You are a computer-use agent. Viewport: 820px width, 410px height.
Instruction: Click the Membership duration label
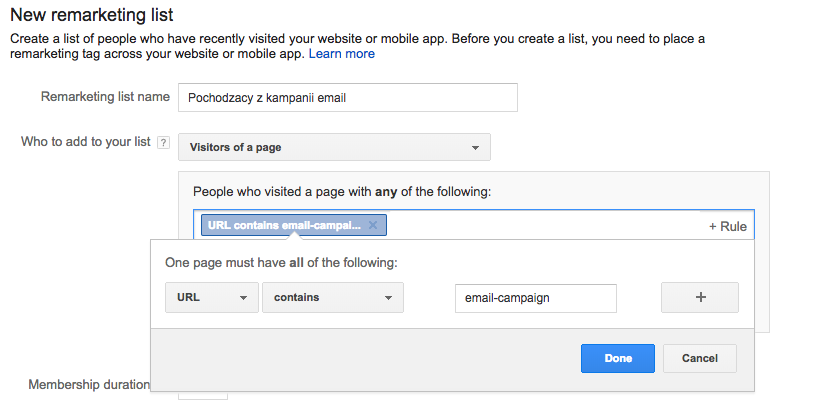[x=89, y=385]
